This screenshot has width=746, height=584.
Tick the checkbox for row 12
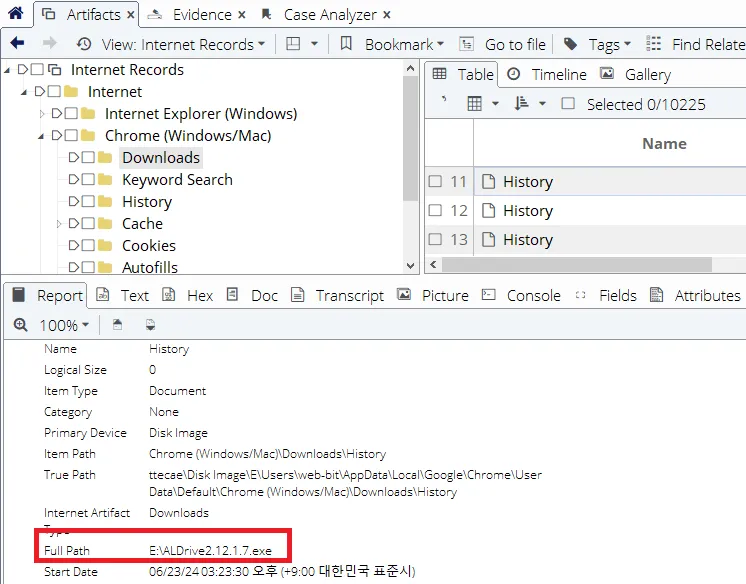[435, 211]
